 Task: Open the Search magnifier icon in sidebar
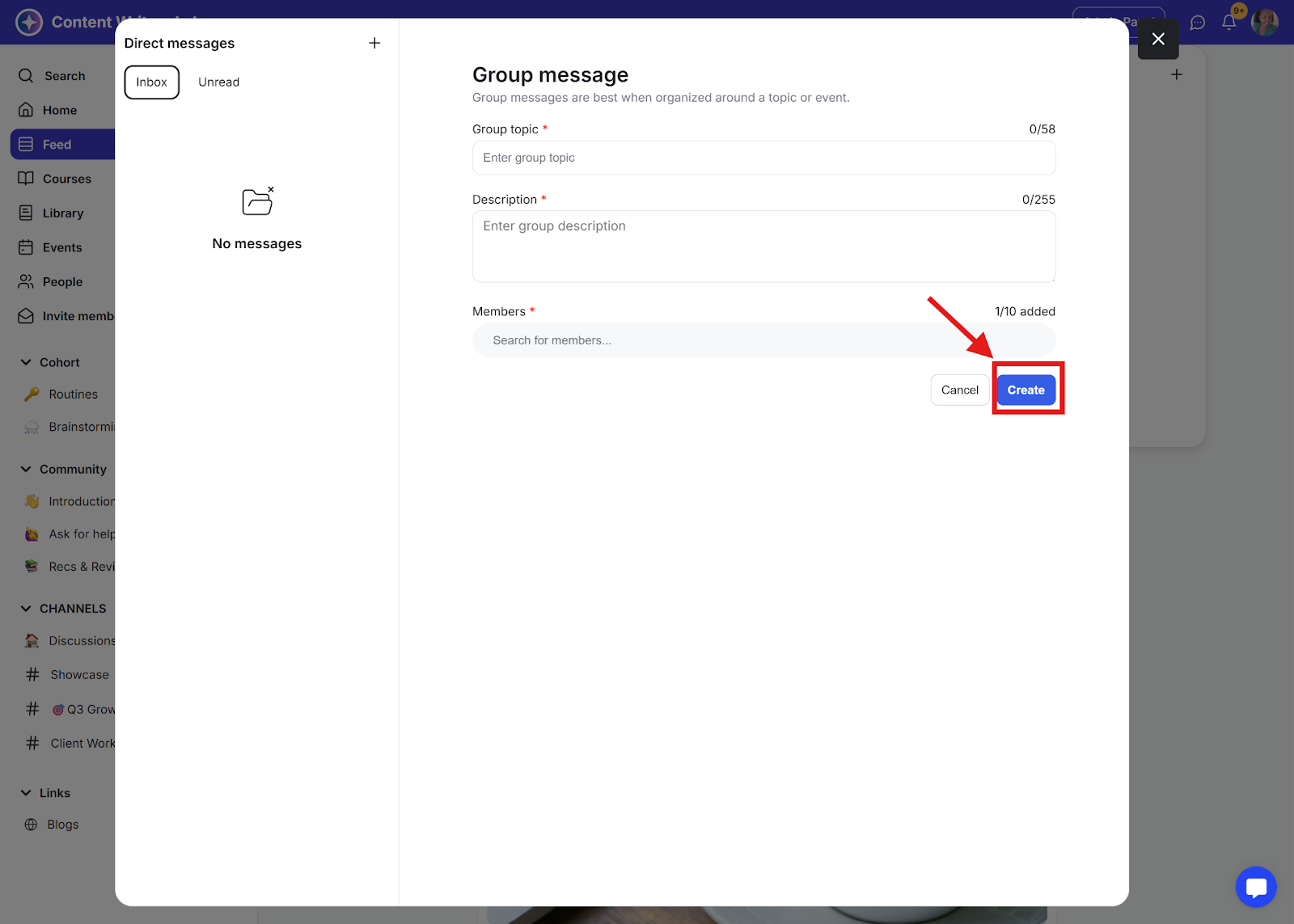tap(26, 76)
